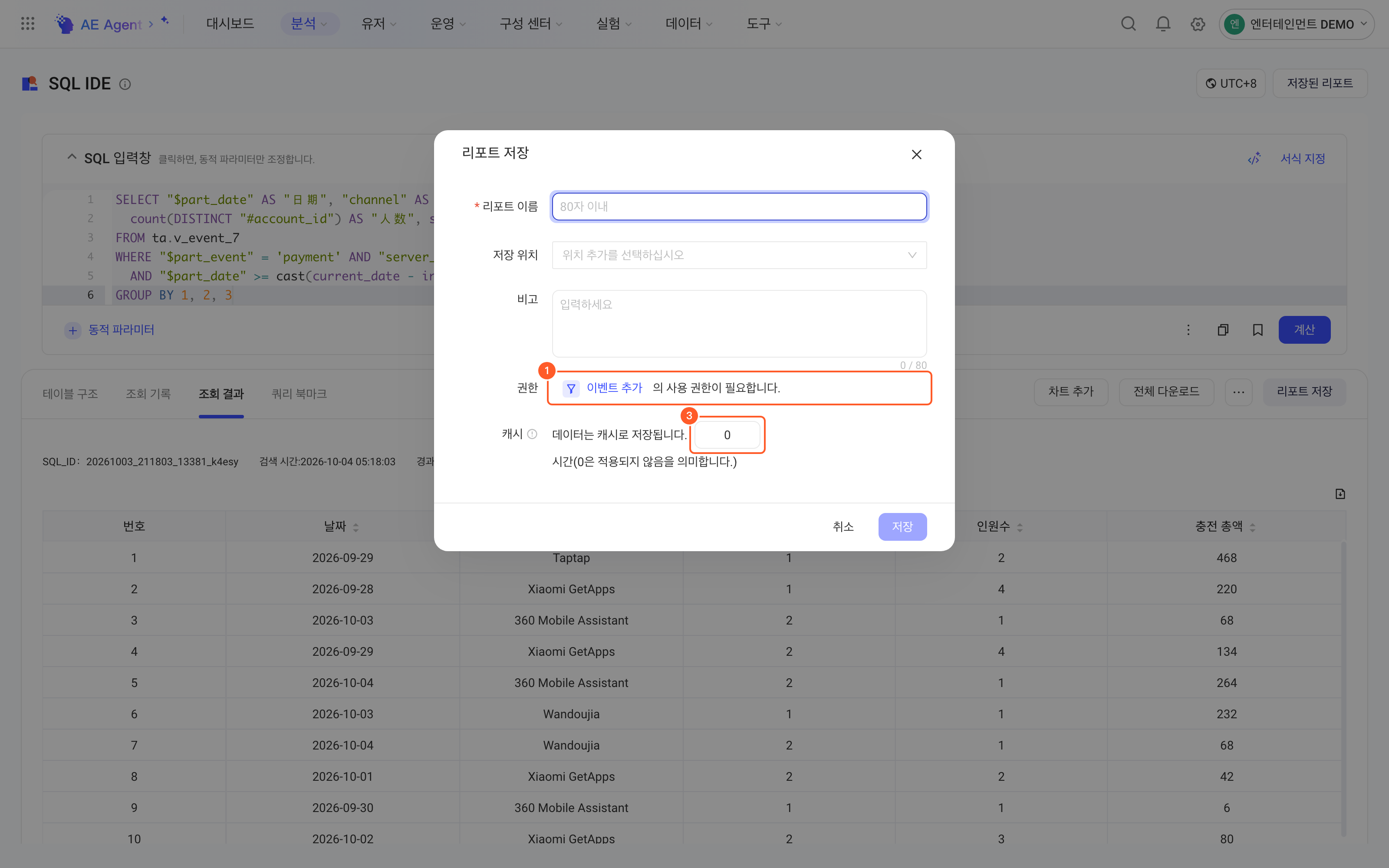1389x868 pixels.
Task: Switch to the 테이블 구조 tab
Action: coord(70,393)
